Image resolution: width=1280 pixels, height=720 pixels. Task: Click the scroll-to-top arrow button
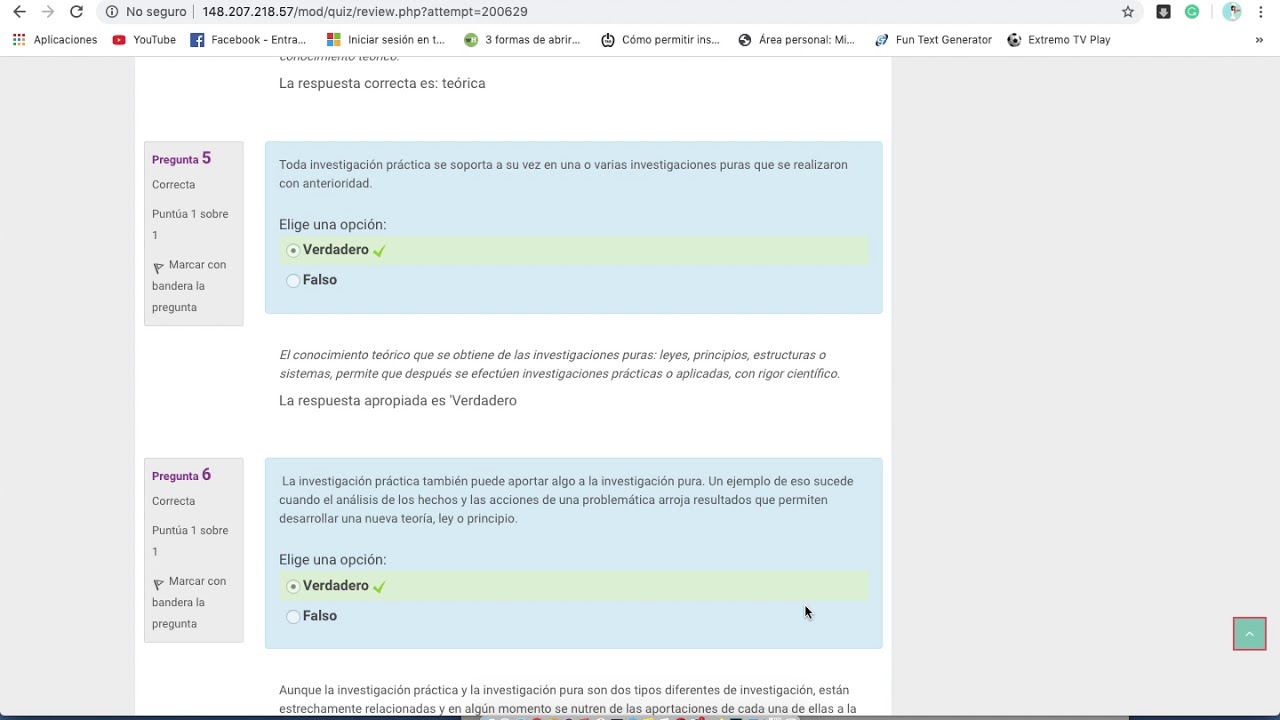(x=1249, y=634)
